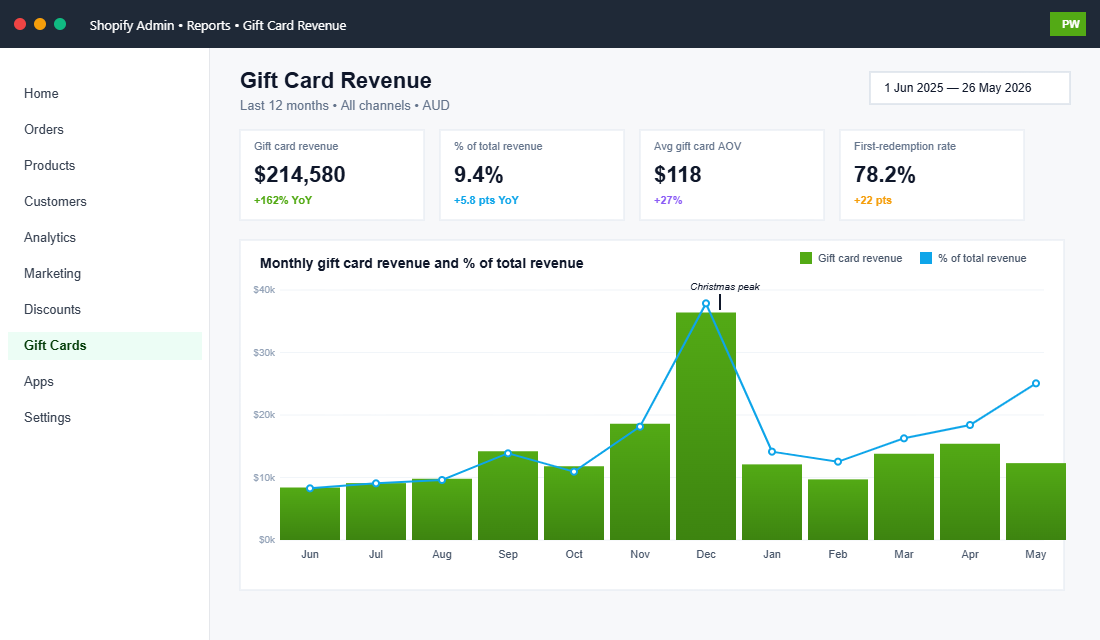
Task: Navigate to Marketing
Action: [x=105, y=274]
